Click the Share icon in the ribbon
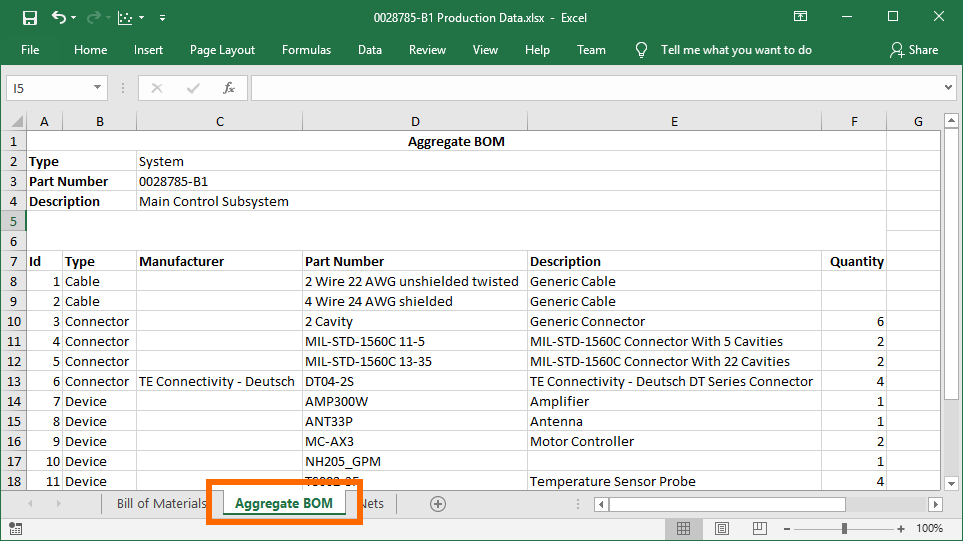Screen dimensions: 963x541 [x=914, y=50]
